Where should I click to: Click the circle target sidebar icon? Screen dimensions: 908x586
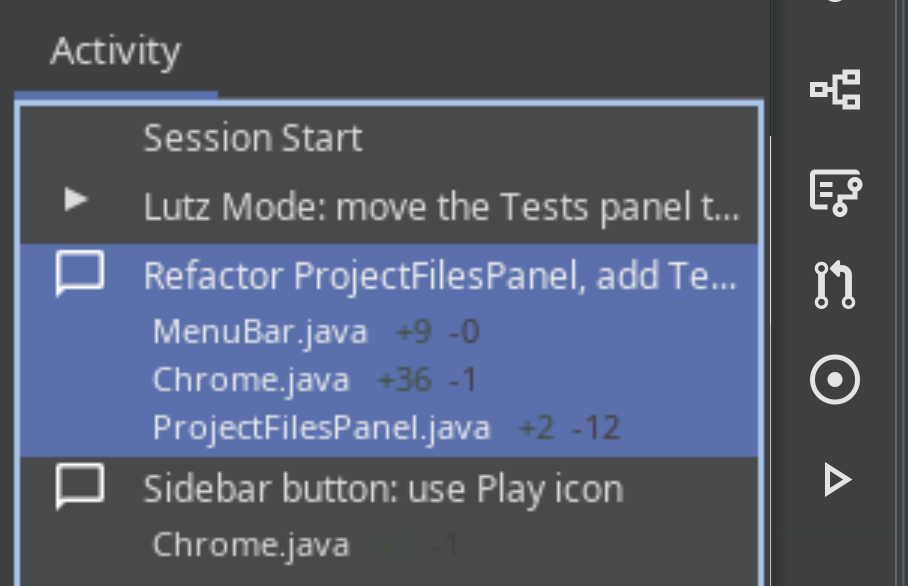point(834,381)
